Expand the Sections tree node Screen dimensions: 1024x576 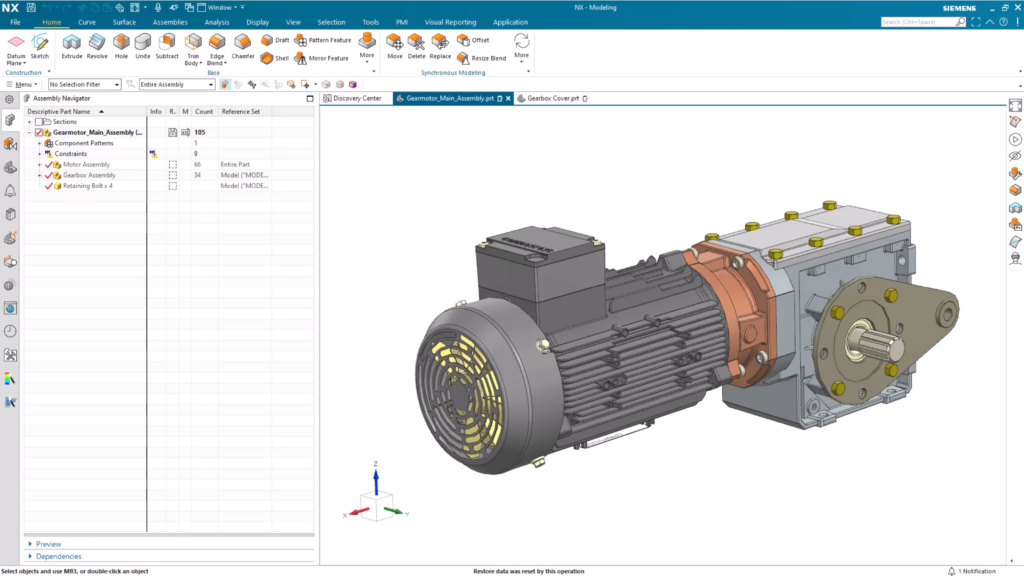tap(29, 122)
